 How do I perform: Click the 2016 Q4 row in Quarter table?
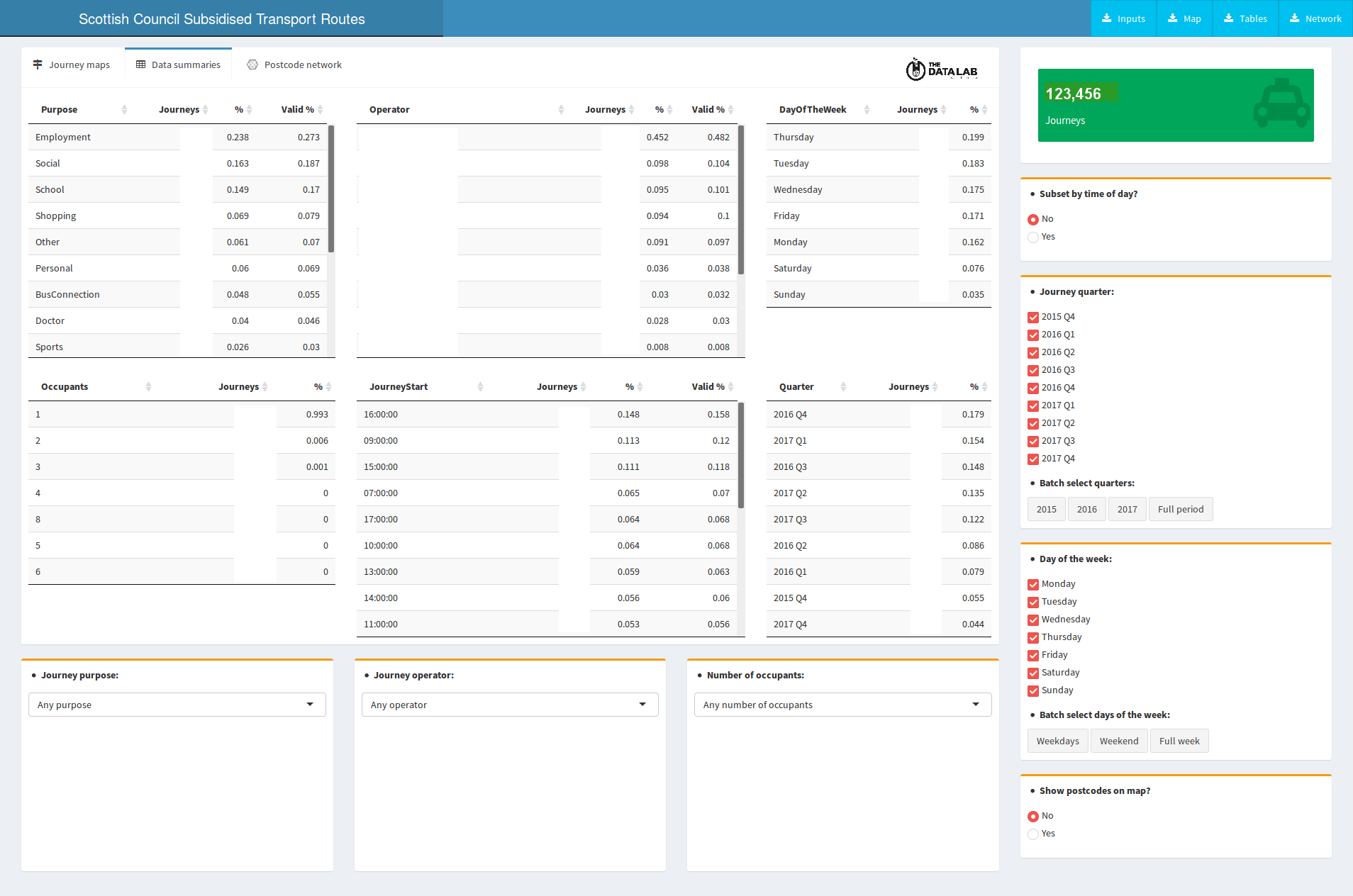(879, 414)
